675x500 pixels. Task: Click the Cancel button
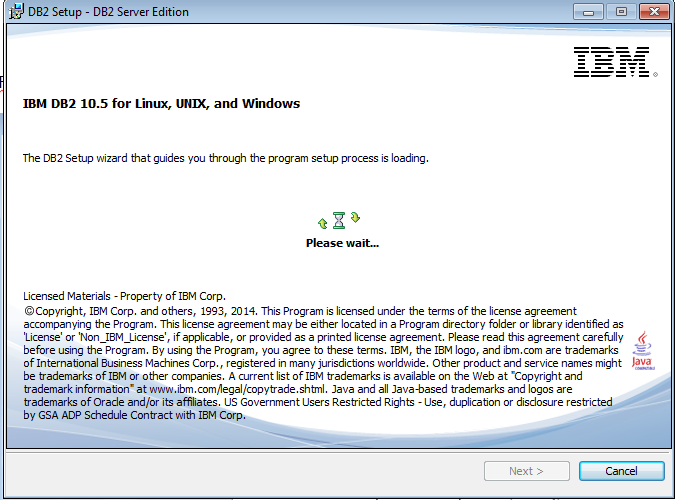621,471
